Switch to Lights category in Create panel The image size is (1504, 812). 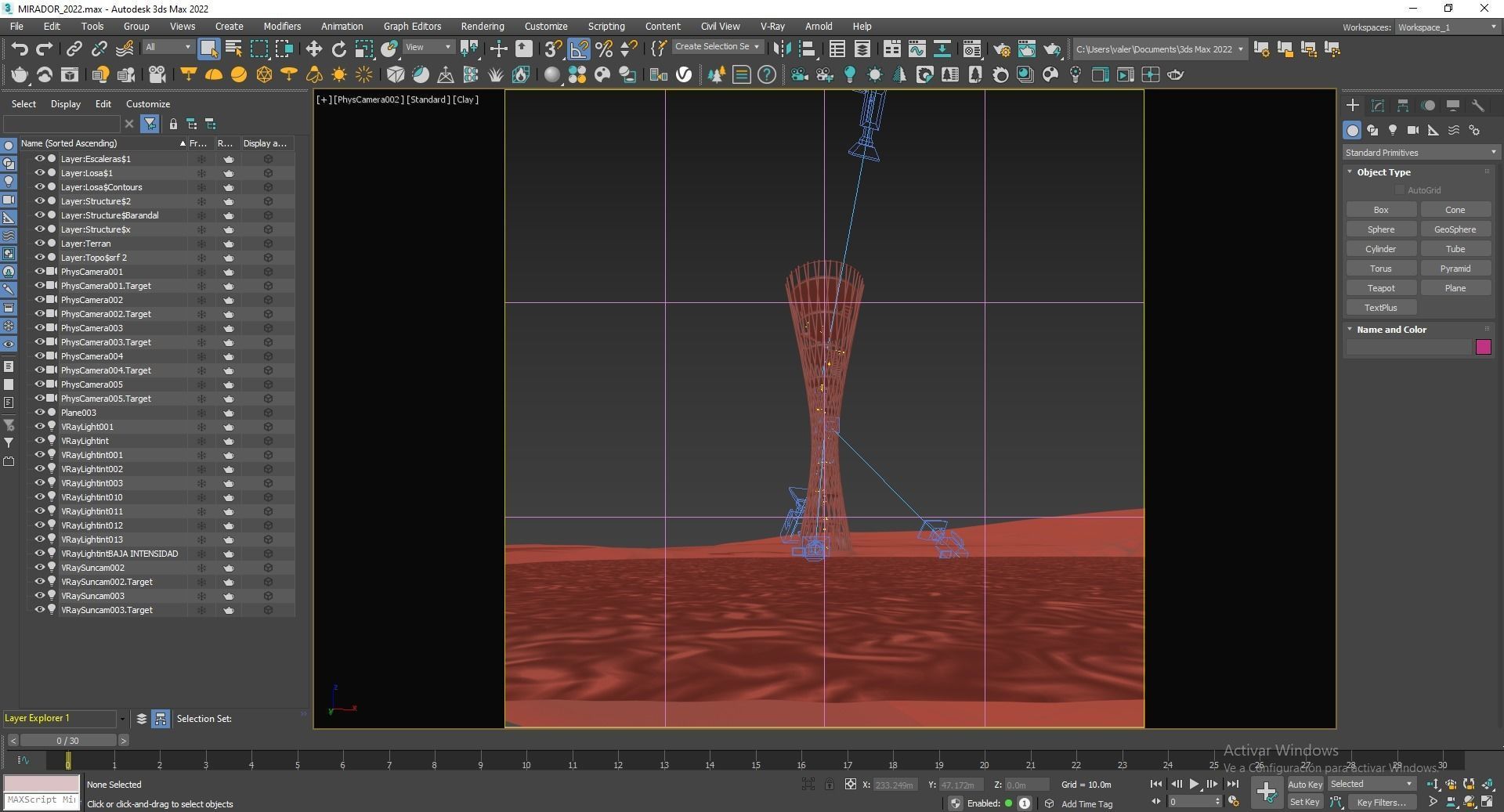(1393, 131)
